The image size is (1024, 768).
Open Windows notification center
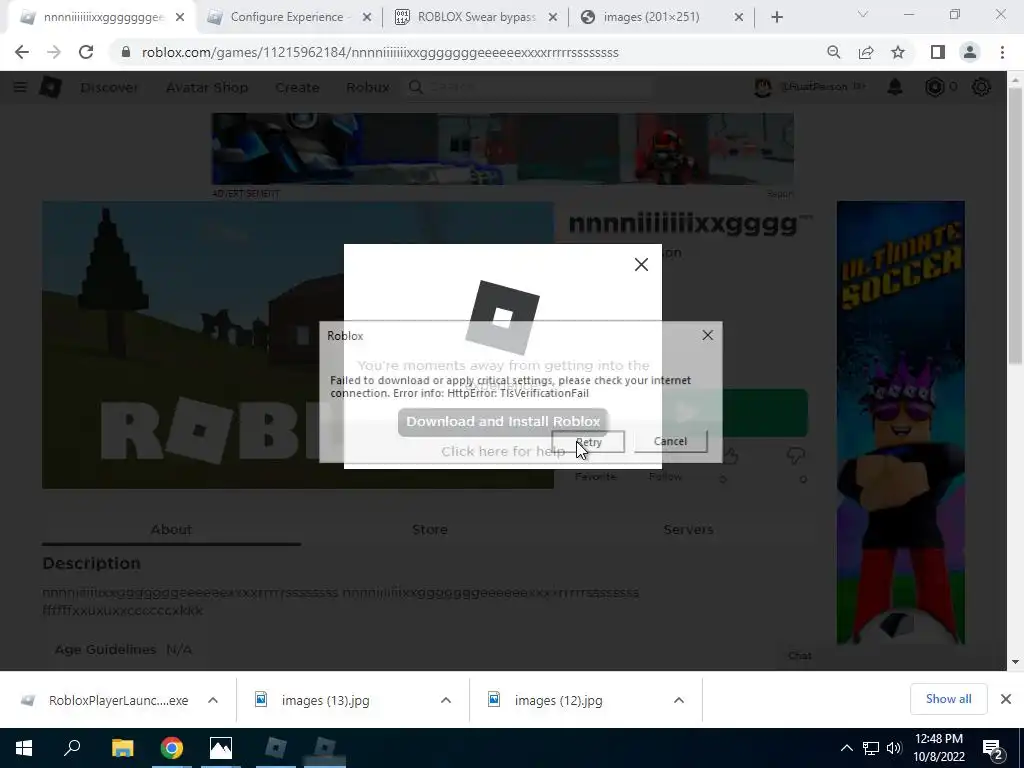tap(993, 748)
